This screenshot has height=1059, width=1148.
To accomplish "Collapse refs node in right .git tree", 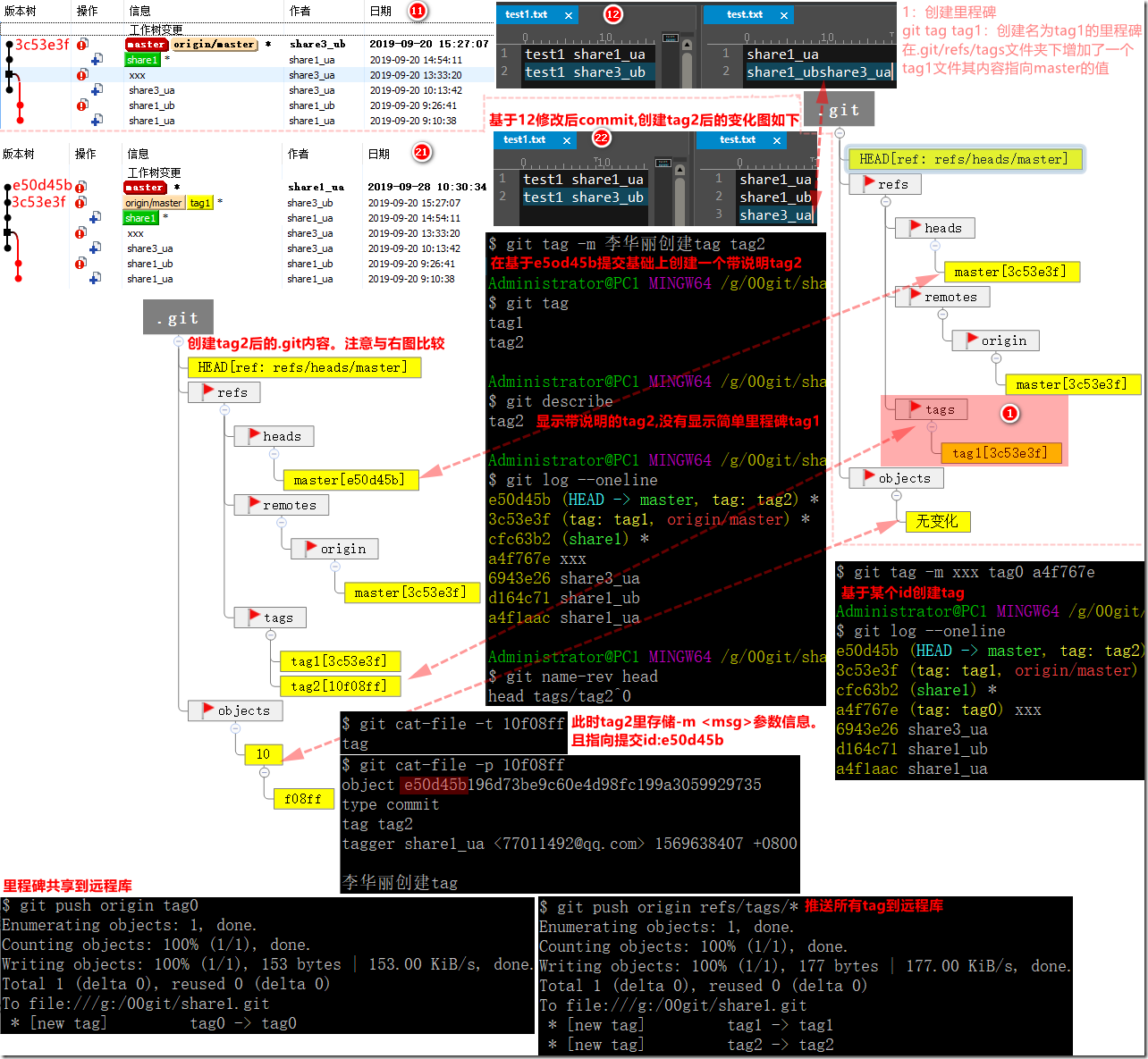I will [x=885, y=202].
